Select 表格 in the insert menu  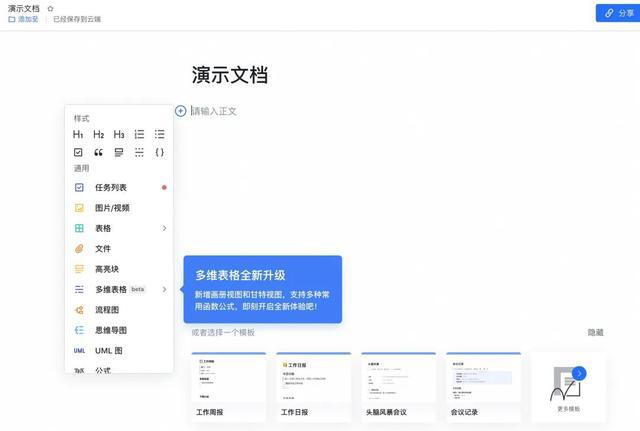(x=119, y=228)
